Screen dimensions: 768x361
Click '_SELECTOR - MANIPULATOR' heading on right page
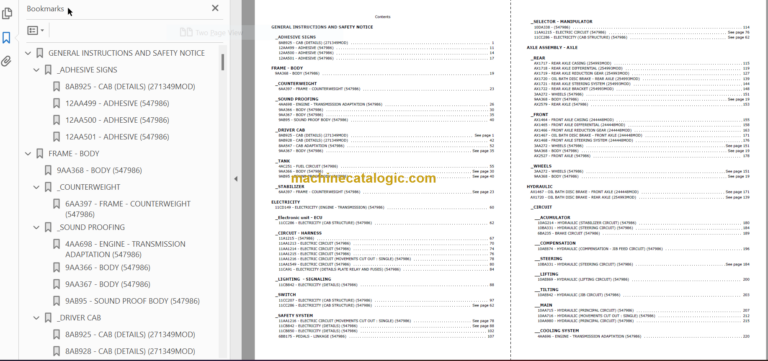[561, 22]
